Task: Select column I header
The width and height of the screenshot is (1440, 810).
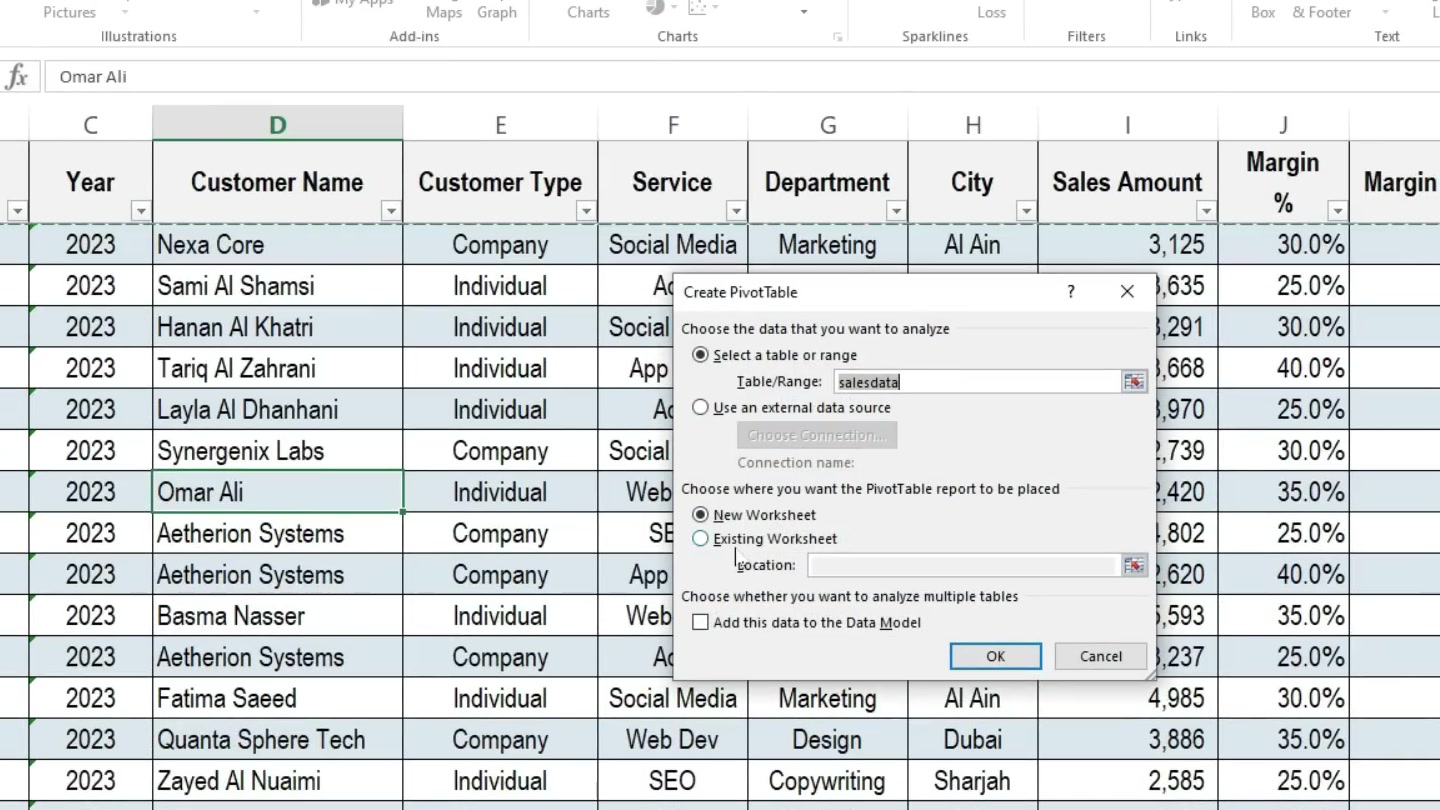Action: [1128, 124]
